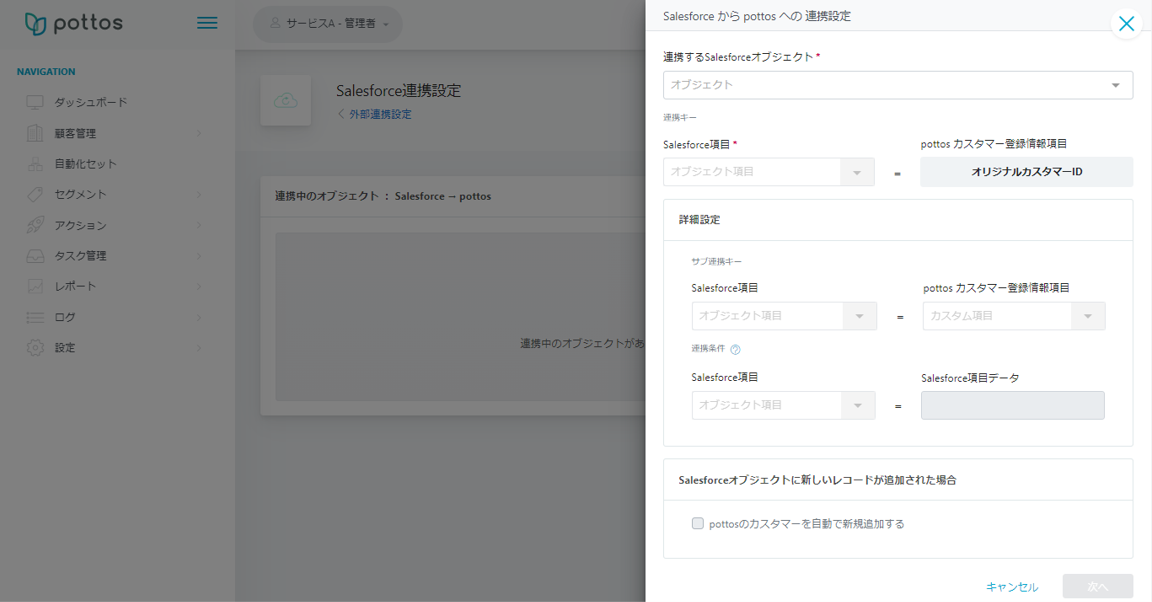Click the キャンセル link
This screenshot has height=602, width=1152.
point(1012,587)
